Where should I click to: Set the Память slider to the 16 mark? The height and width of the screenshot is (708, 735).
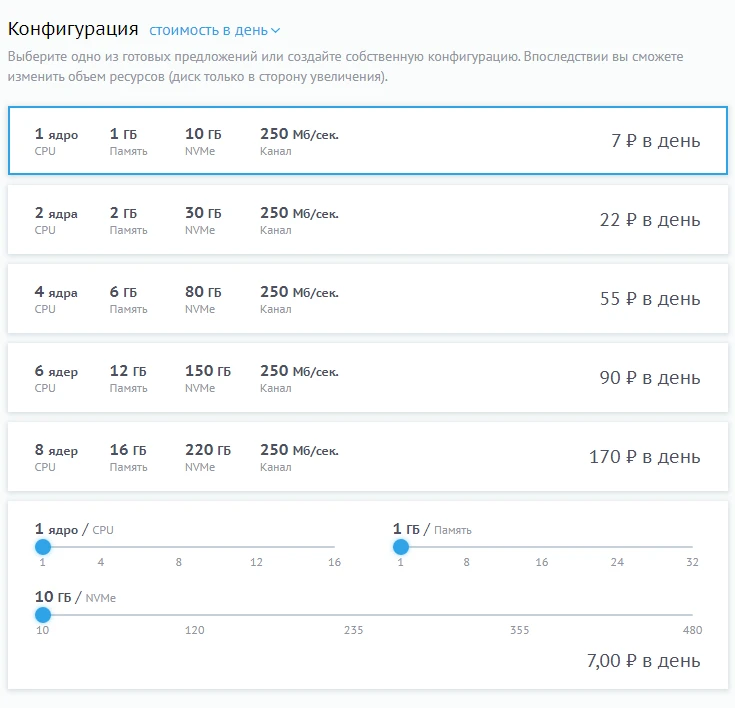pyautogui.click(x=542, y=547)
